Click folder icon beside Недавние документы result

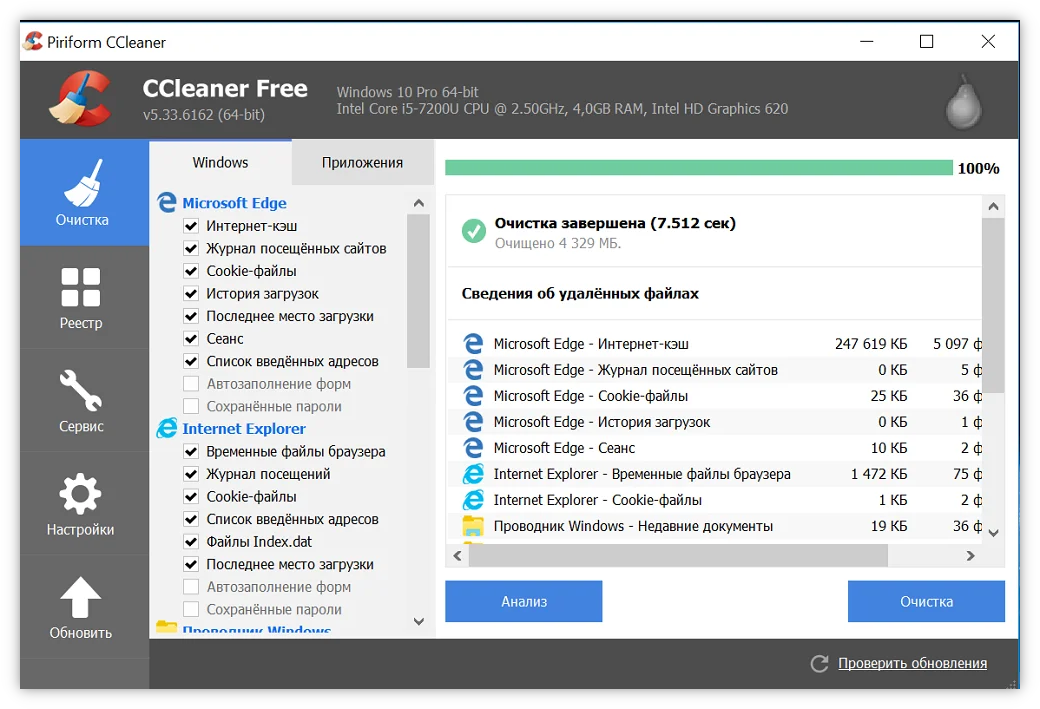click(x=473, y=526)
